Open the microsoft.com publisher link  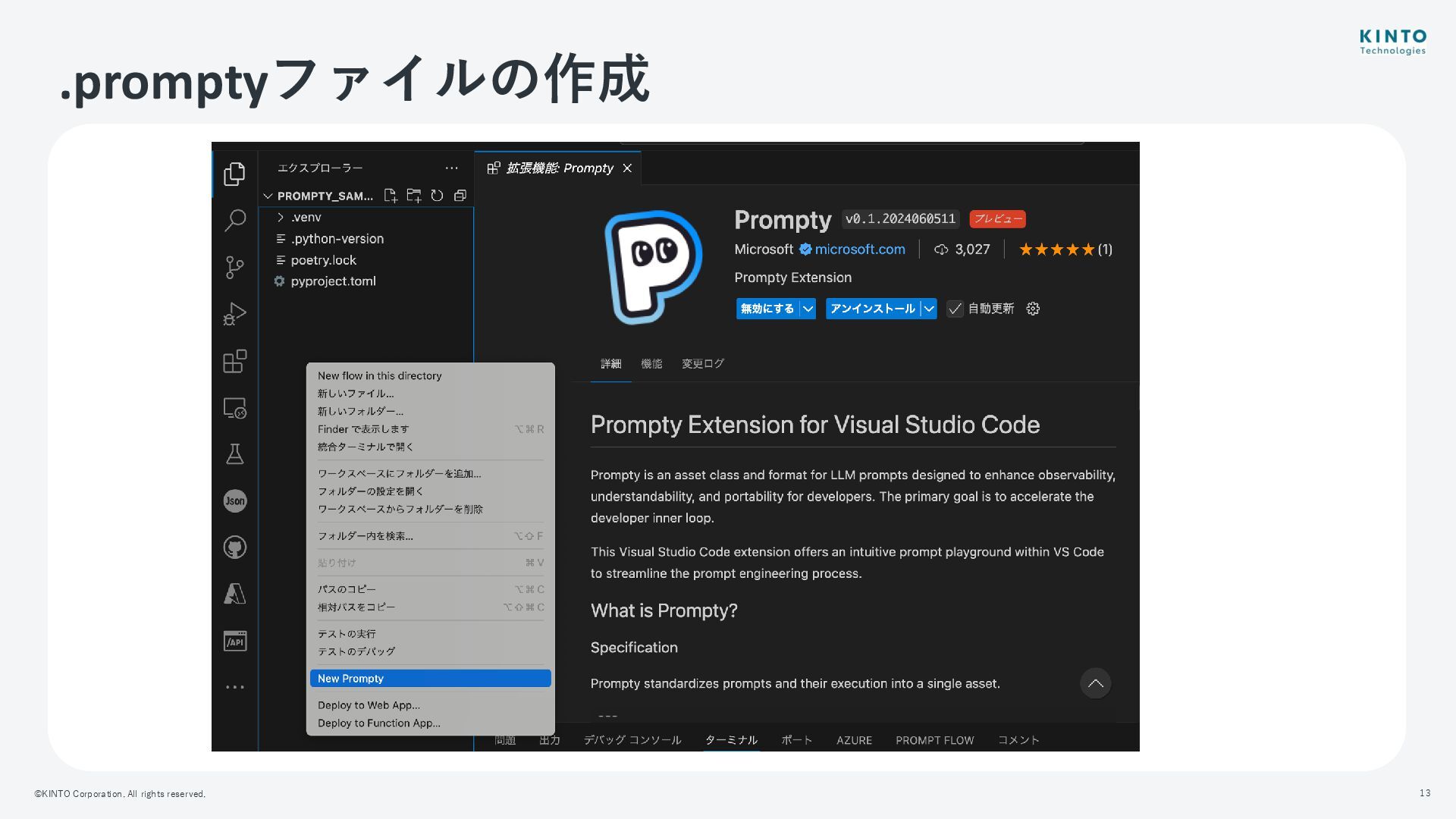click(859, 249)
